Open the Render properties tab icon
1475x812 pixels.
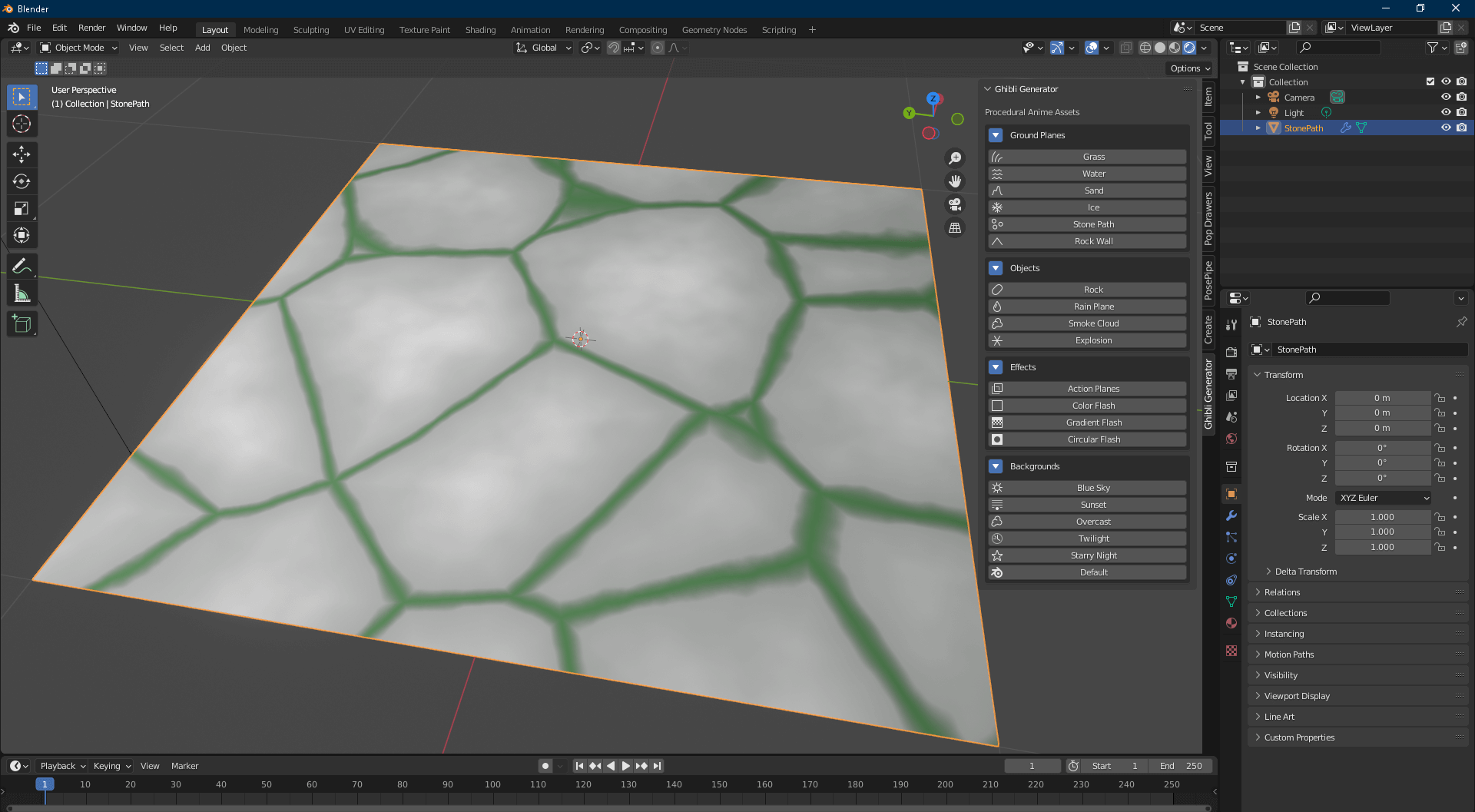1231,352
